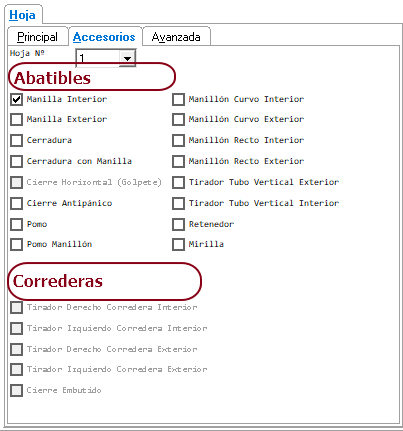Check Cerradura con Manilla option
Image resolution: width=403 pixels, height=431 pixels.
coord(16,161)
